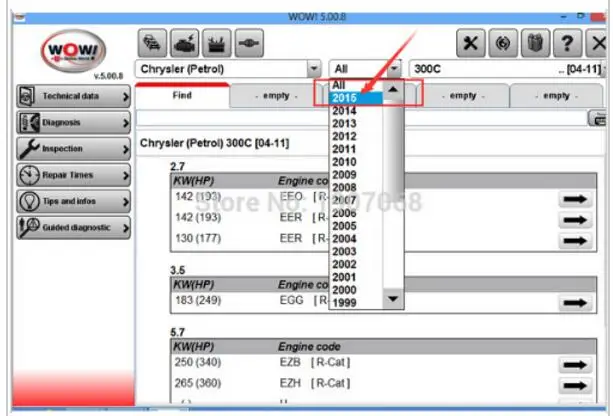
Task: Click the EGG engine code cell
Action: click(x=292, y=300)
